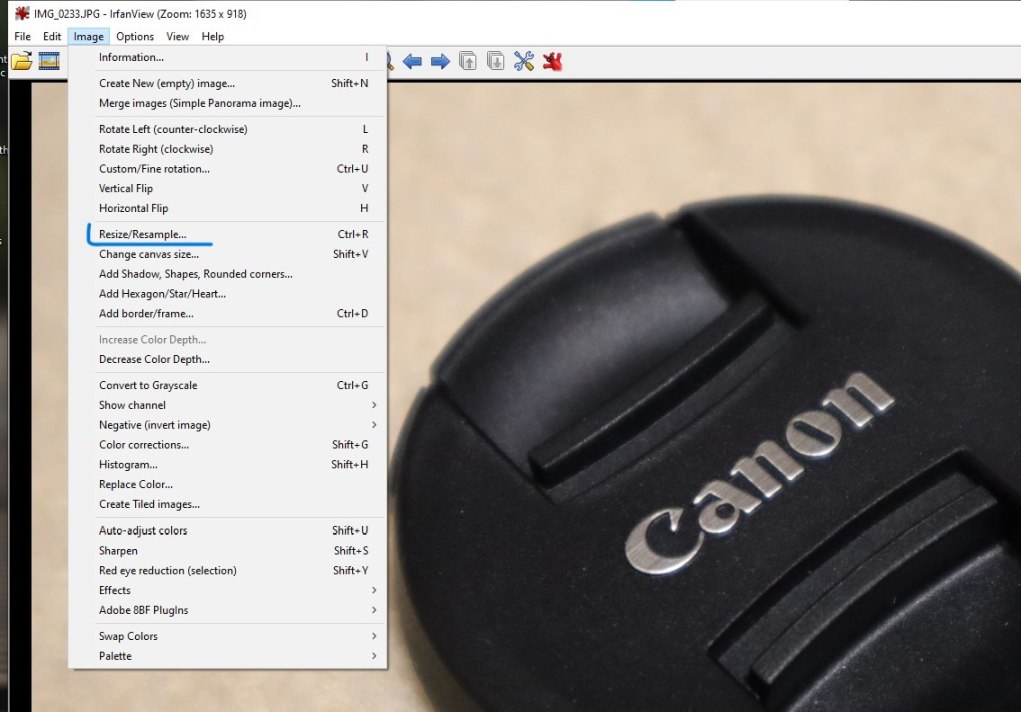
Task: Open the Help menu
Action: (212, 36)
